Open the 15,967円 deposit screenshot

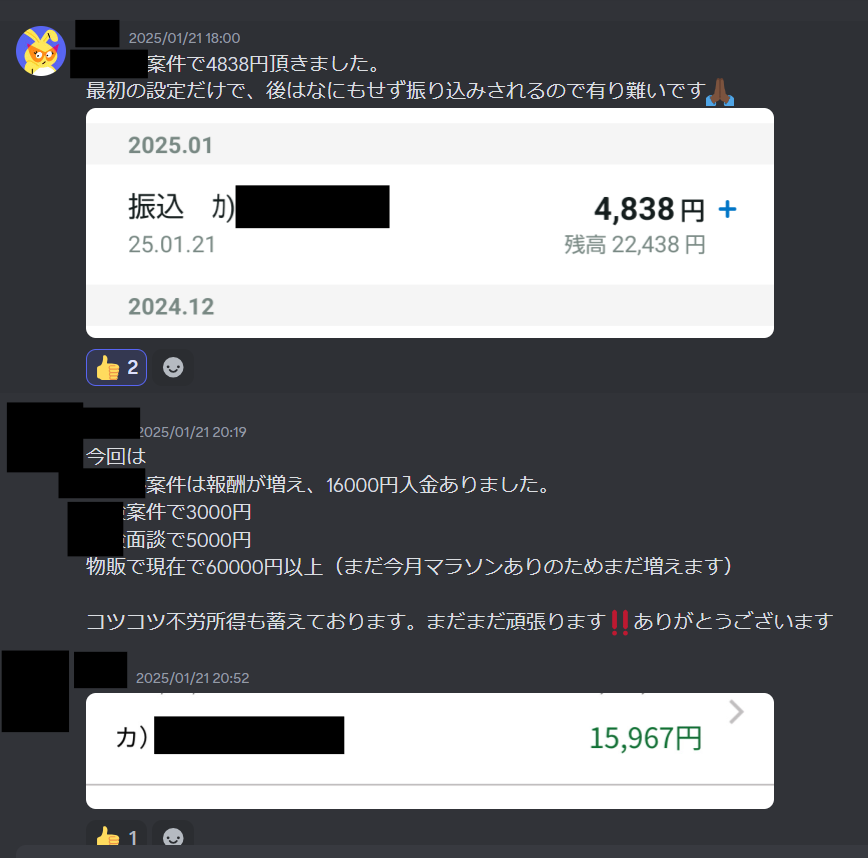(x=430, y=751)
